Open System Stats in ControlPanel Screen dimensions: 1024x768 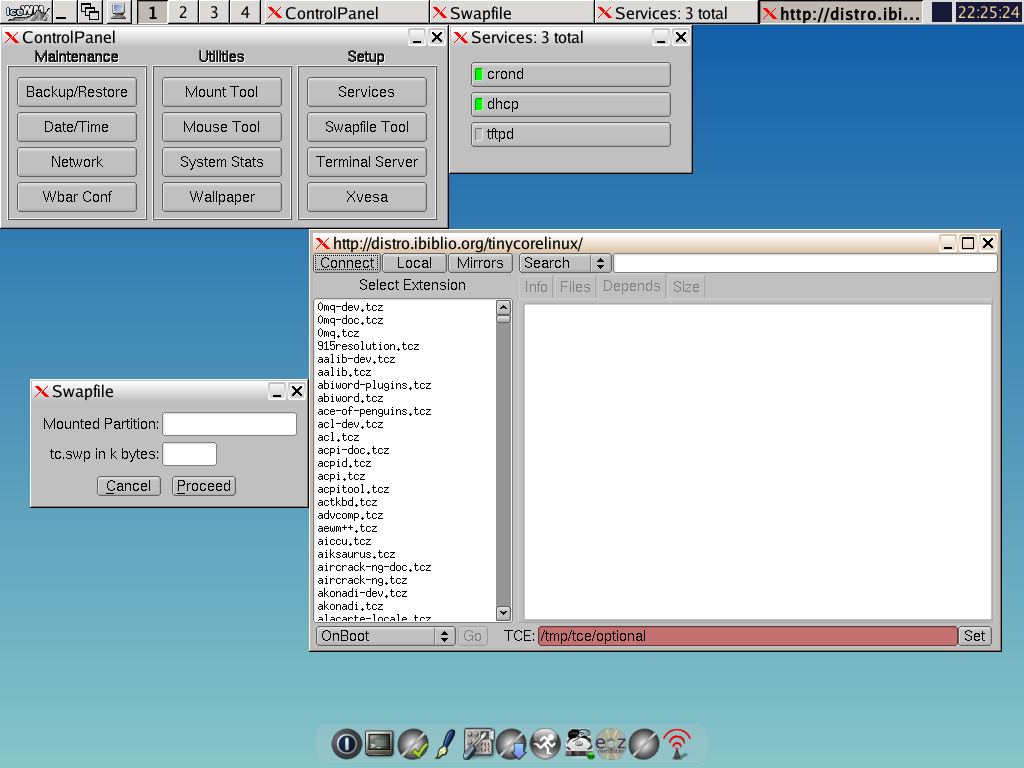click(x=222, y=162)
